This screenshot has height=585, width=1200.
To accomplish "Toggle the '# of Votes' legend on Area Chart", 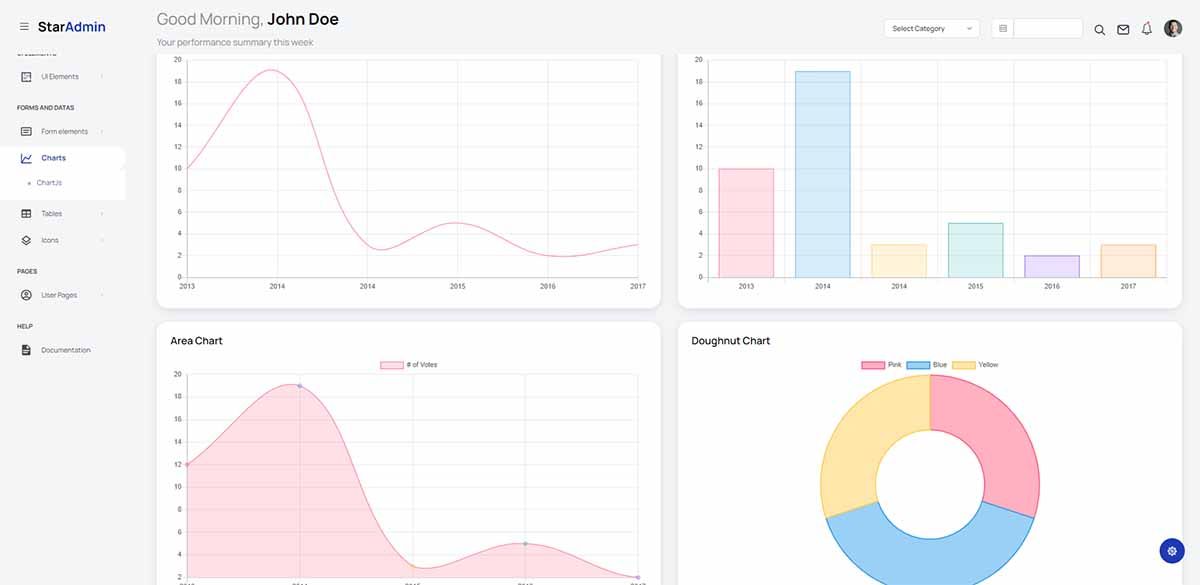I will tap(407, 364).
